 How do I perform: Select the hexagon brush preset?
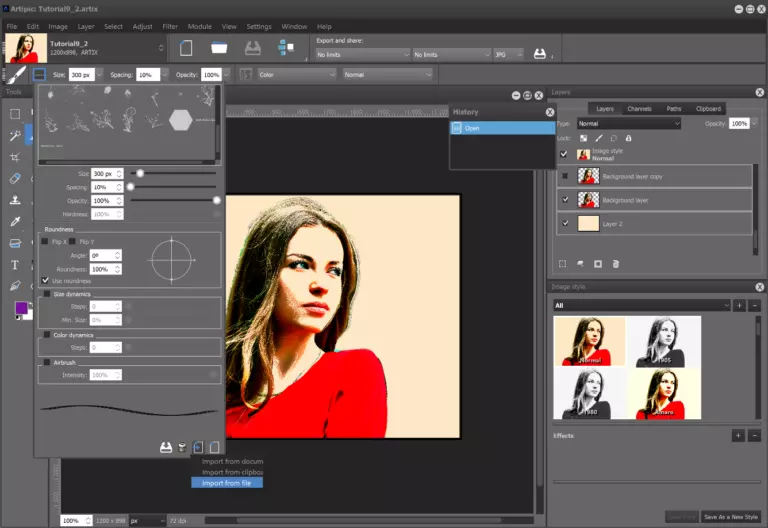coord(180,120)
